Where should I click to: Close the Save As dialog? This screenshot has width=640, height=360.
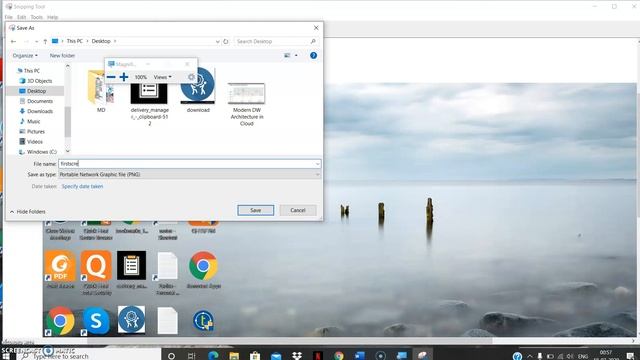pos(316,28)
